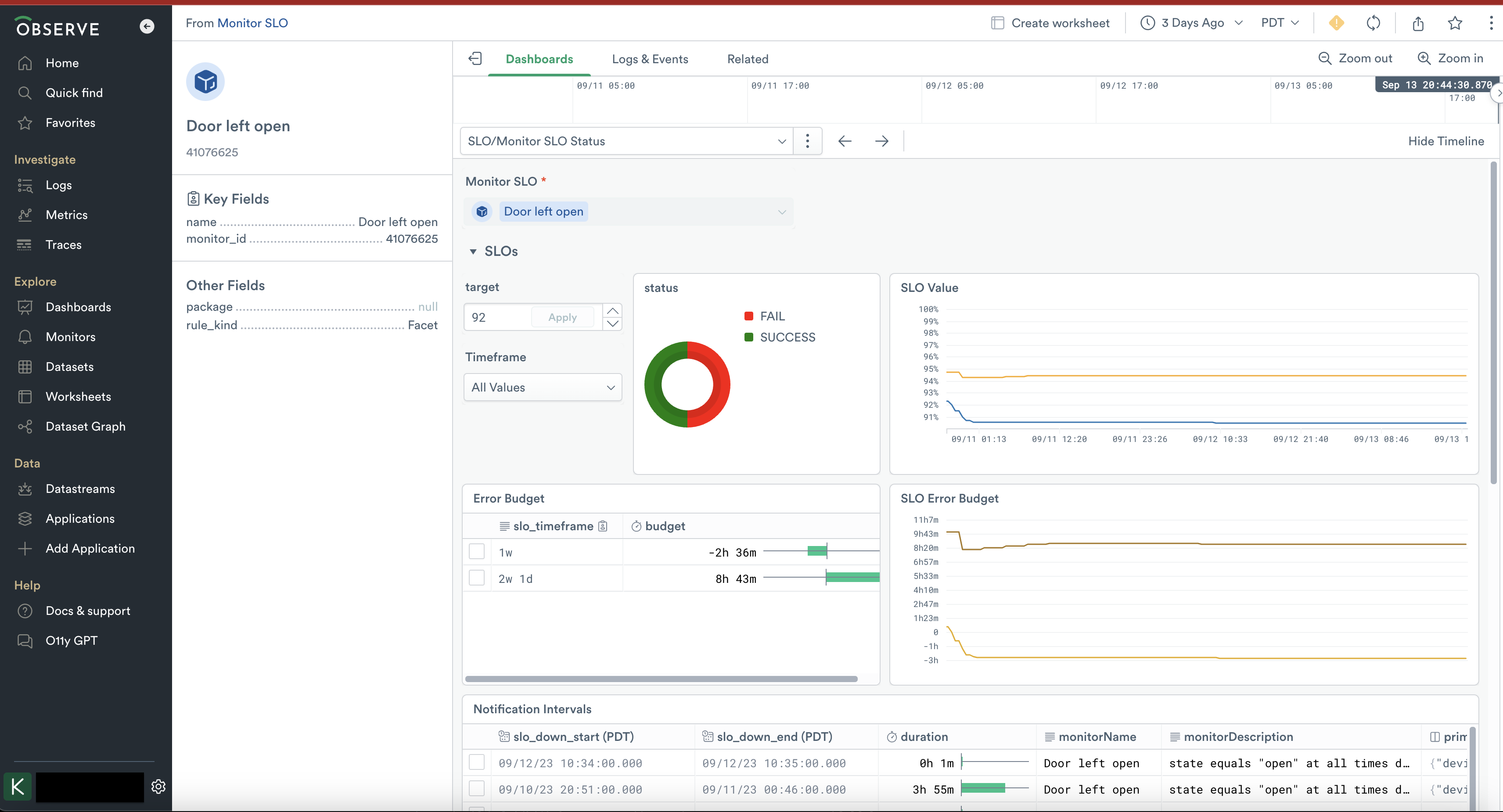1503x812 pixels.
Task: Click Hide Timeline
Action: coord(1445,141)
